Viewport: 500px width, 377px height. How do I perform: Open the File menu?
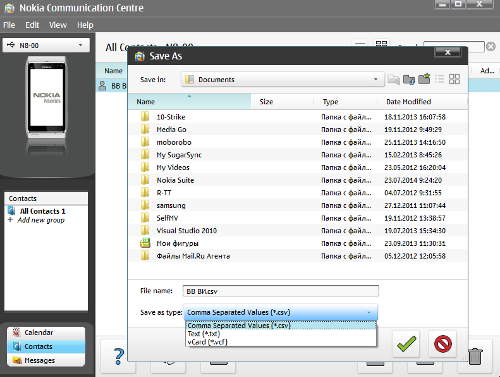(x=9, y=25)
